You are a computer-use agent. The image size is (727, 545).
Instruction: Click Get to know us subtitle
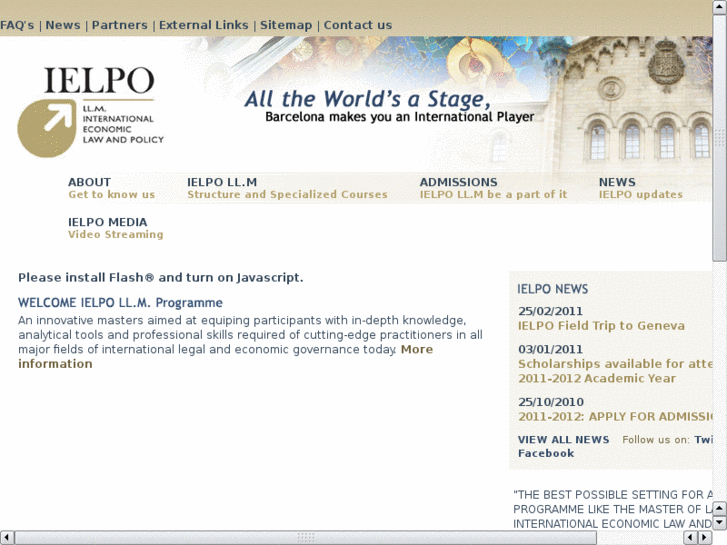coord(111,194)
